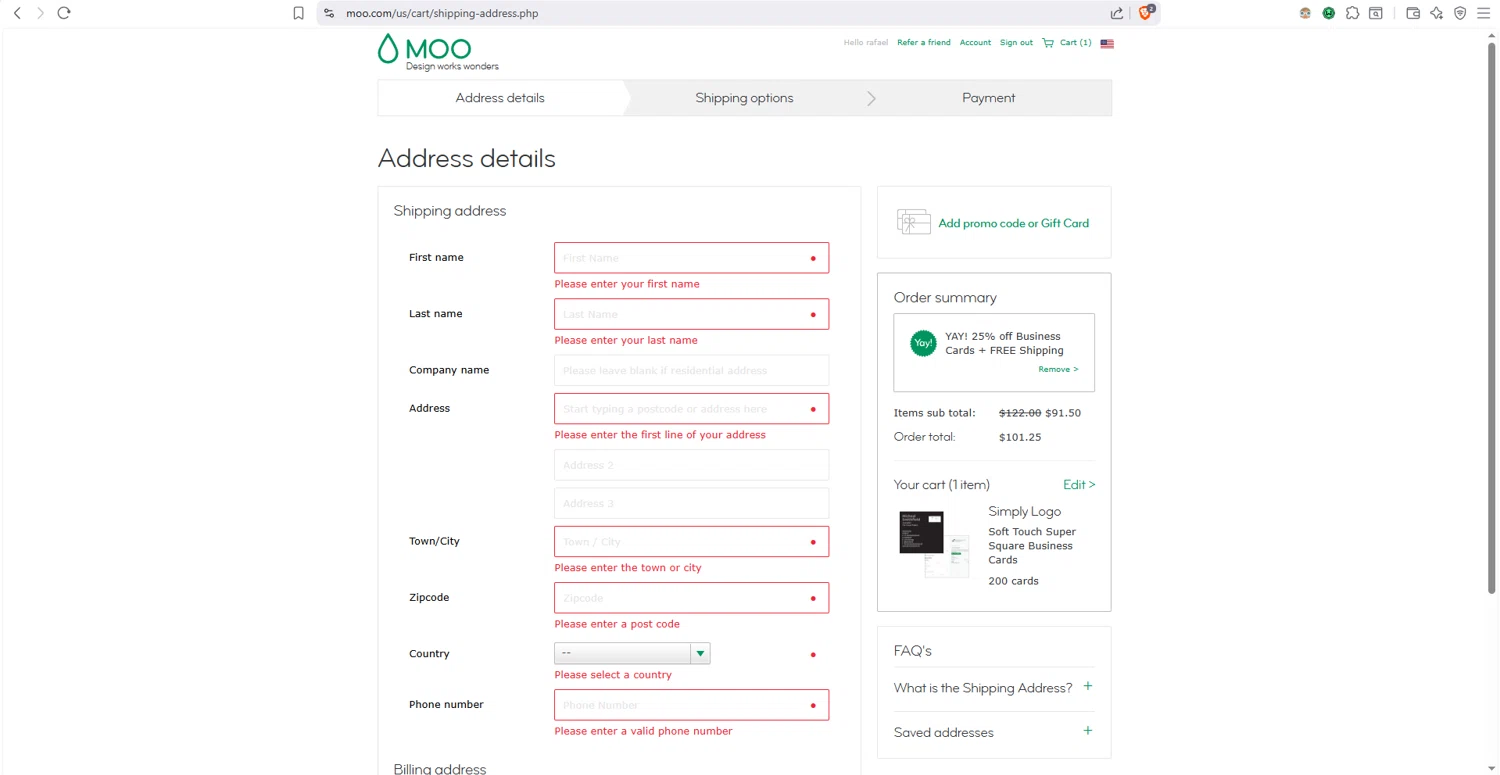
Task: Bookmark this page
Action: [x=298, y=13]
